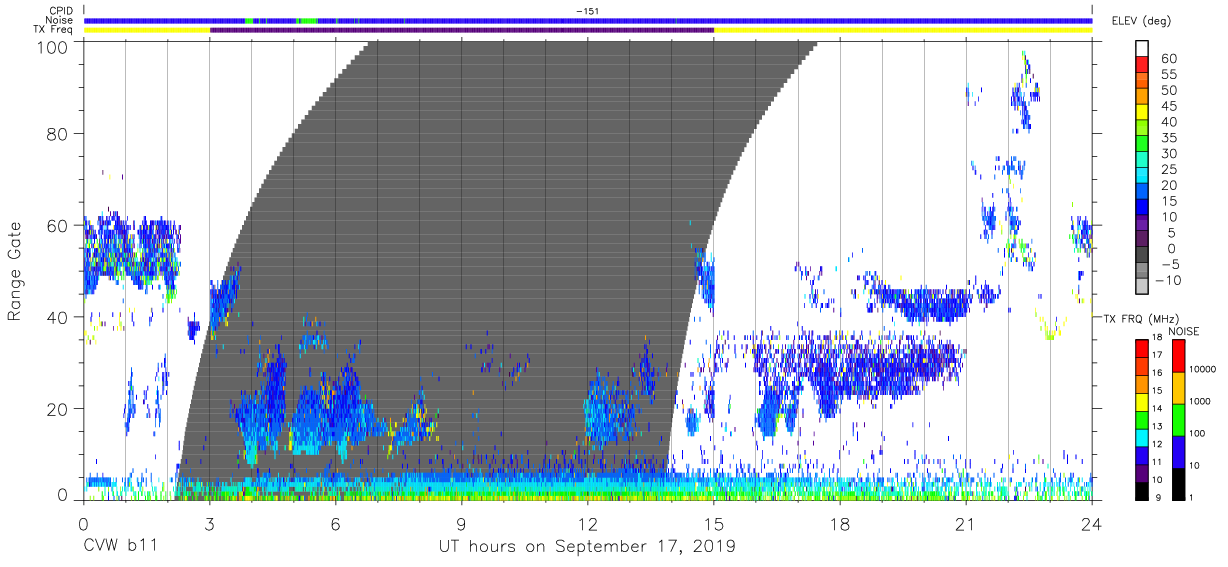
Task: Click the 'TX Freq' row label
Action: coord(54,30)
